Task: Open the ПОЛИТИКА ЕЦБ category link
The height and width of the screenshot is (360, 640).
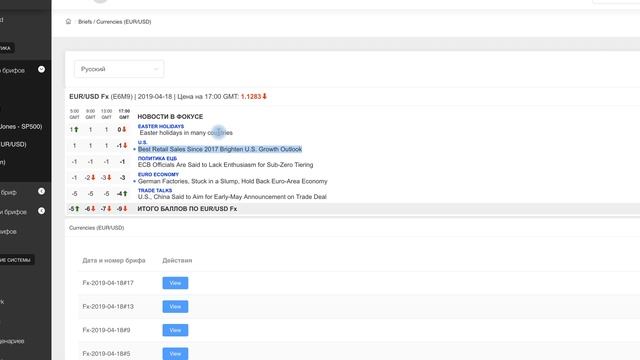Action: pos(158,158)
